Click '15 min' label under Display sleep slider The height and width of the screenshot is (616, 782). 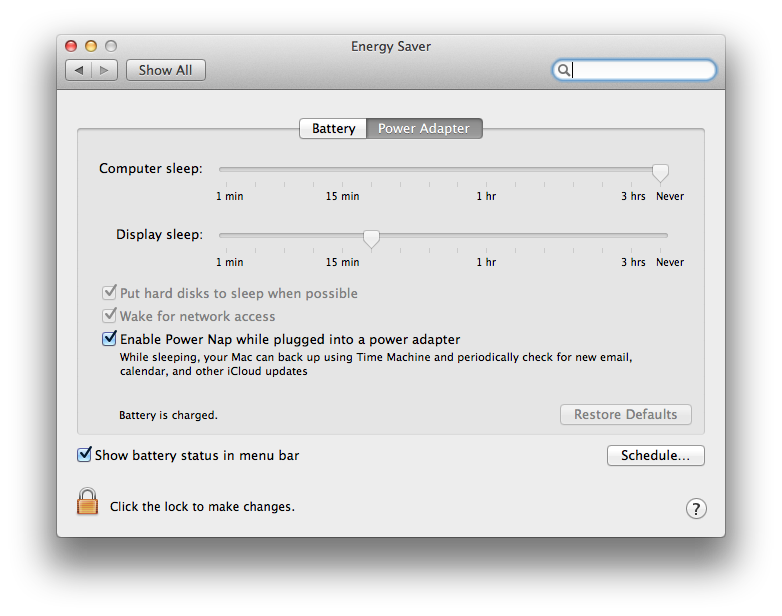tap(342, 262)
